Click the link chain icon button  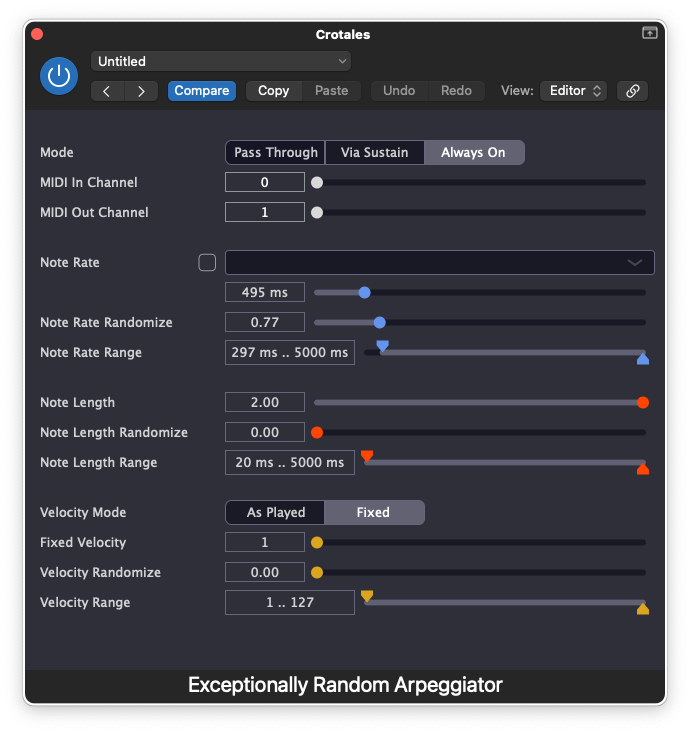632,91
